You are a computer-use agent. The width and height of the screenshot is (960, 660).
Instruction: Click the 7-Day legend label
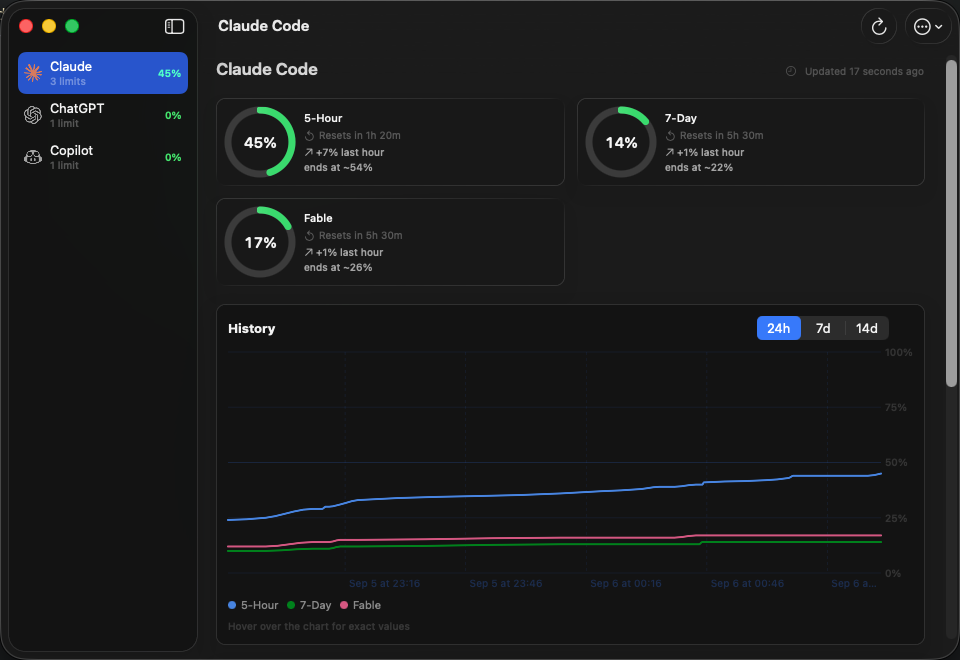click(x=315, y=605)
